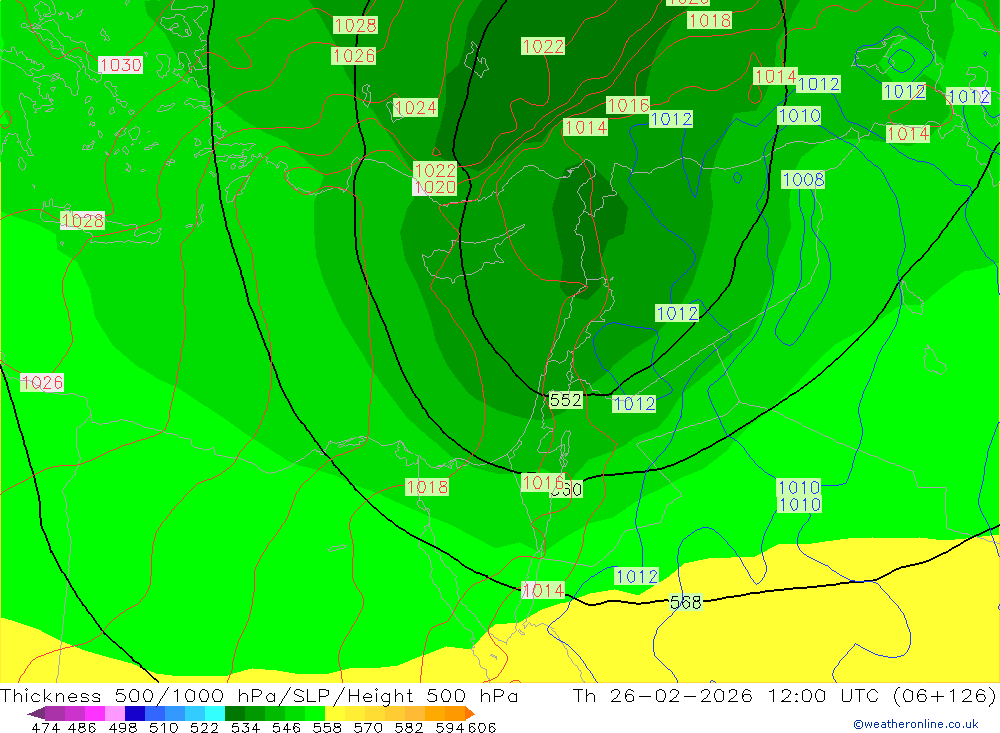Click the 552 height contour label

click(x=566, y=400)
